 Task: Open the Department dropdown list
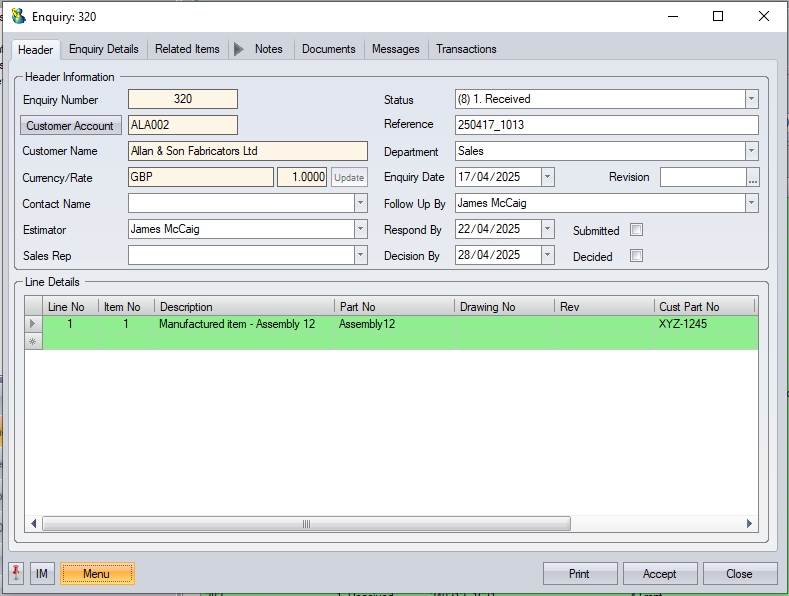[x=750, y=151]
